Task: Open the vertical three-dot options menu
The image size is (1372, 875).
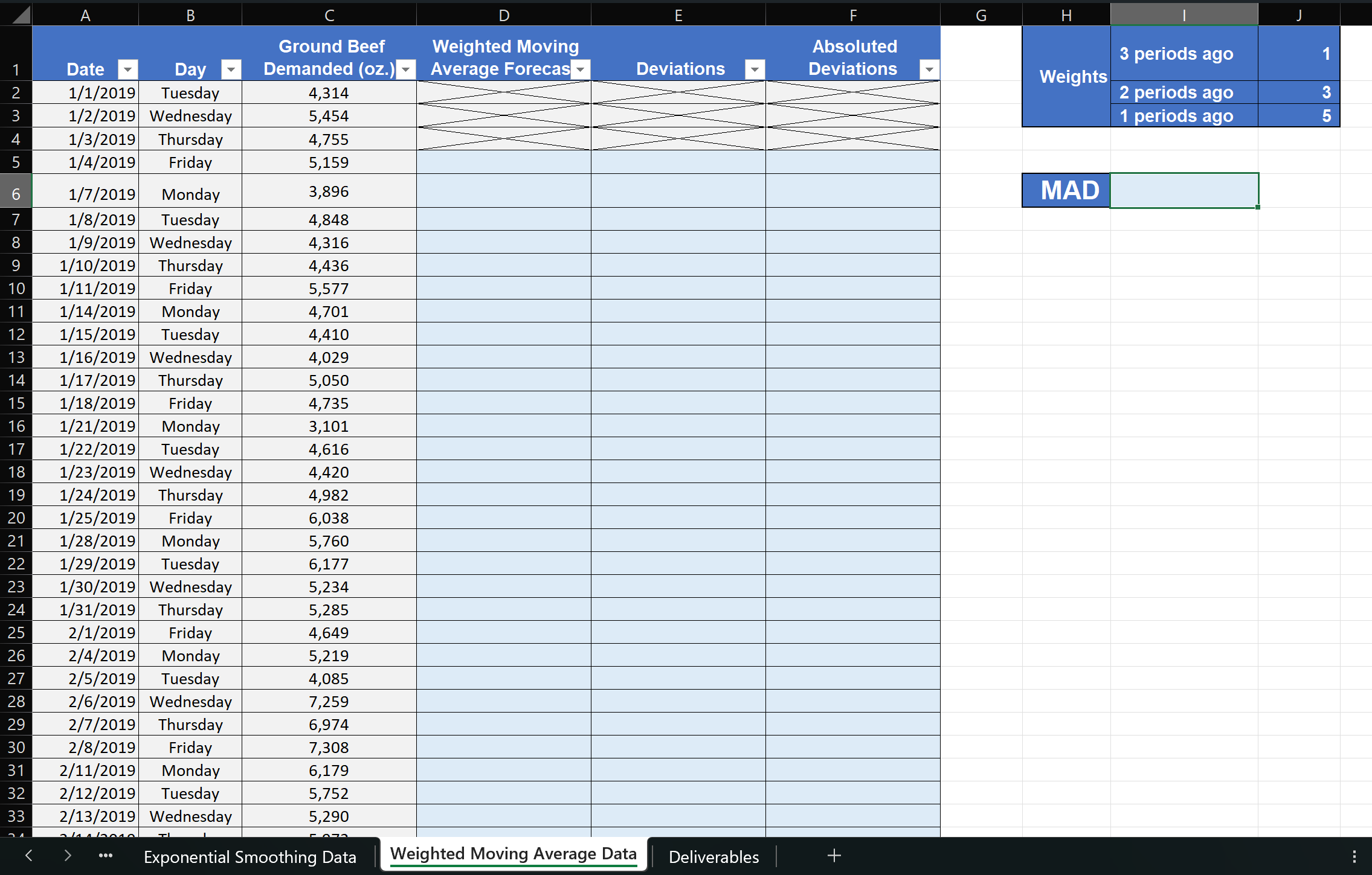Action: coord(1354,856)
